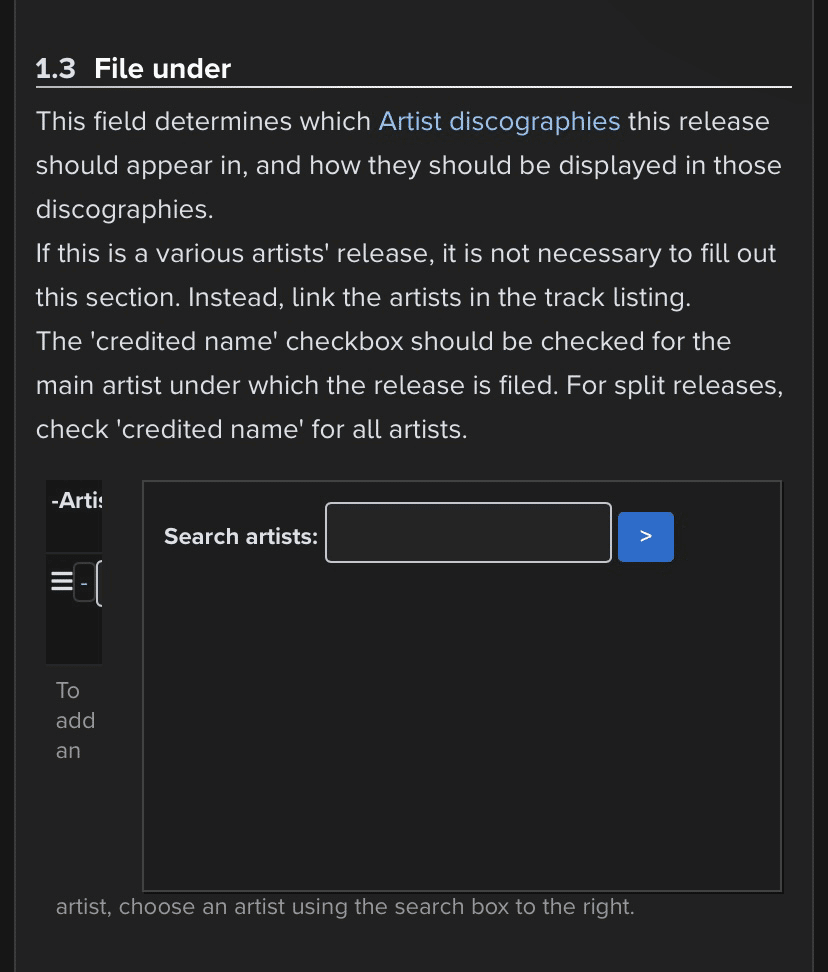
Task: Click the empty artist search results area
Action: (462, 725)
